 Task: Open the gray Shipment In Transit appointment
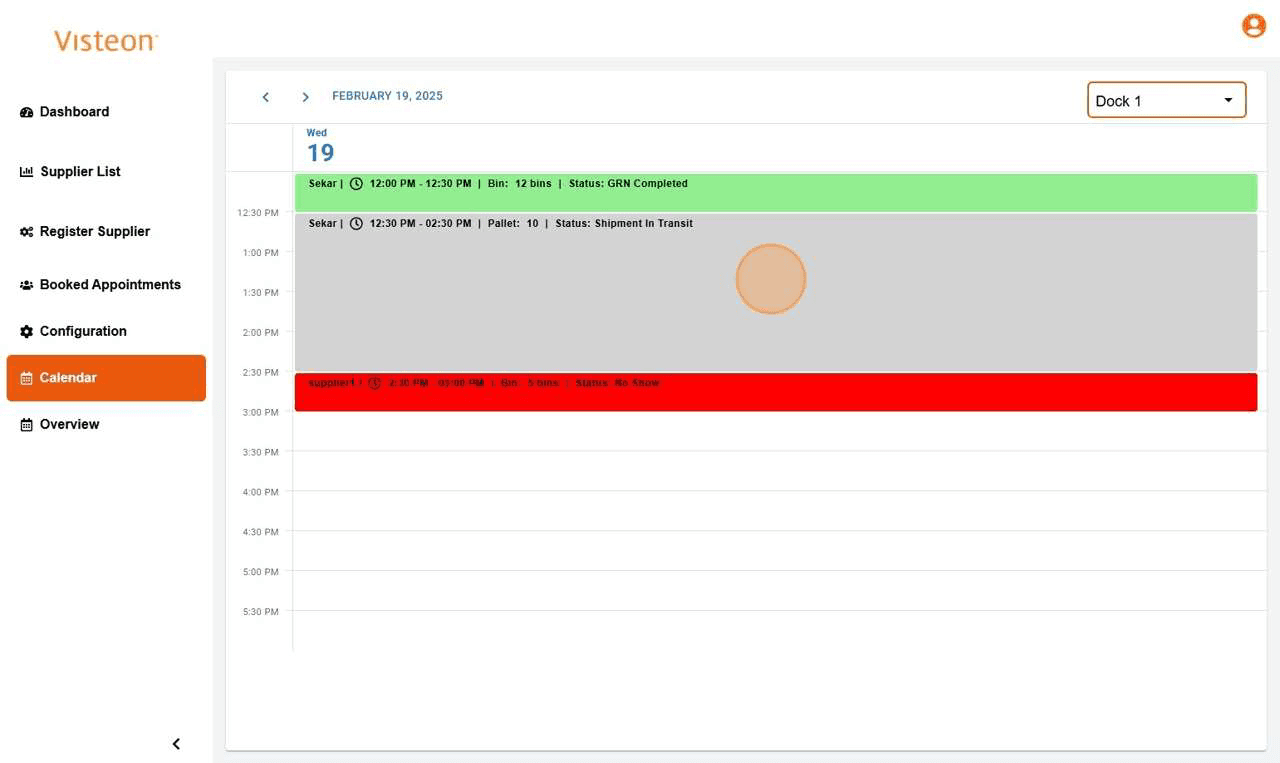click(776, 292)
